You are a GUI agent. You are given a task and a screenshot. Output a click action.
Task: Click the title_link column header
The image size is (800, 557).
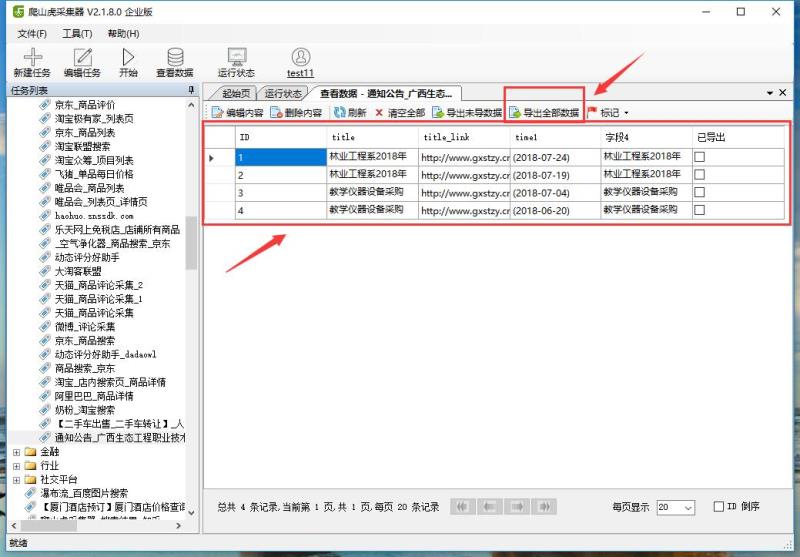point(464,137)
